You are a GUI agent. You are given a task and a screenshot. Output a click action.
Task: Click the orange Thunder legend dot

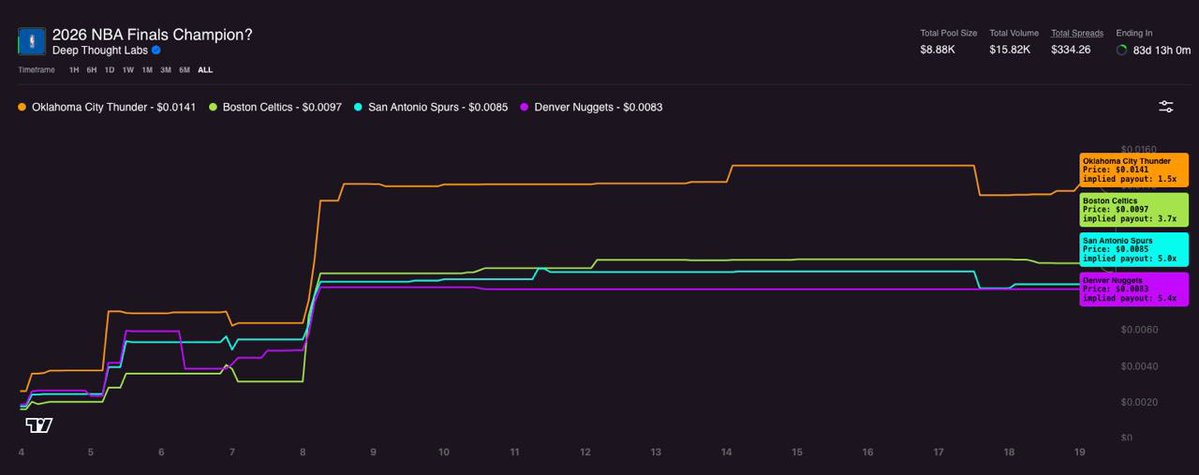click(x=21, y=107)
